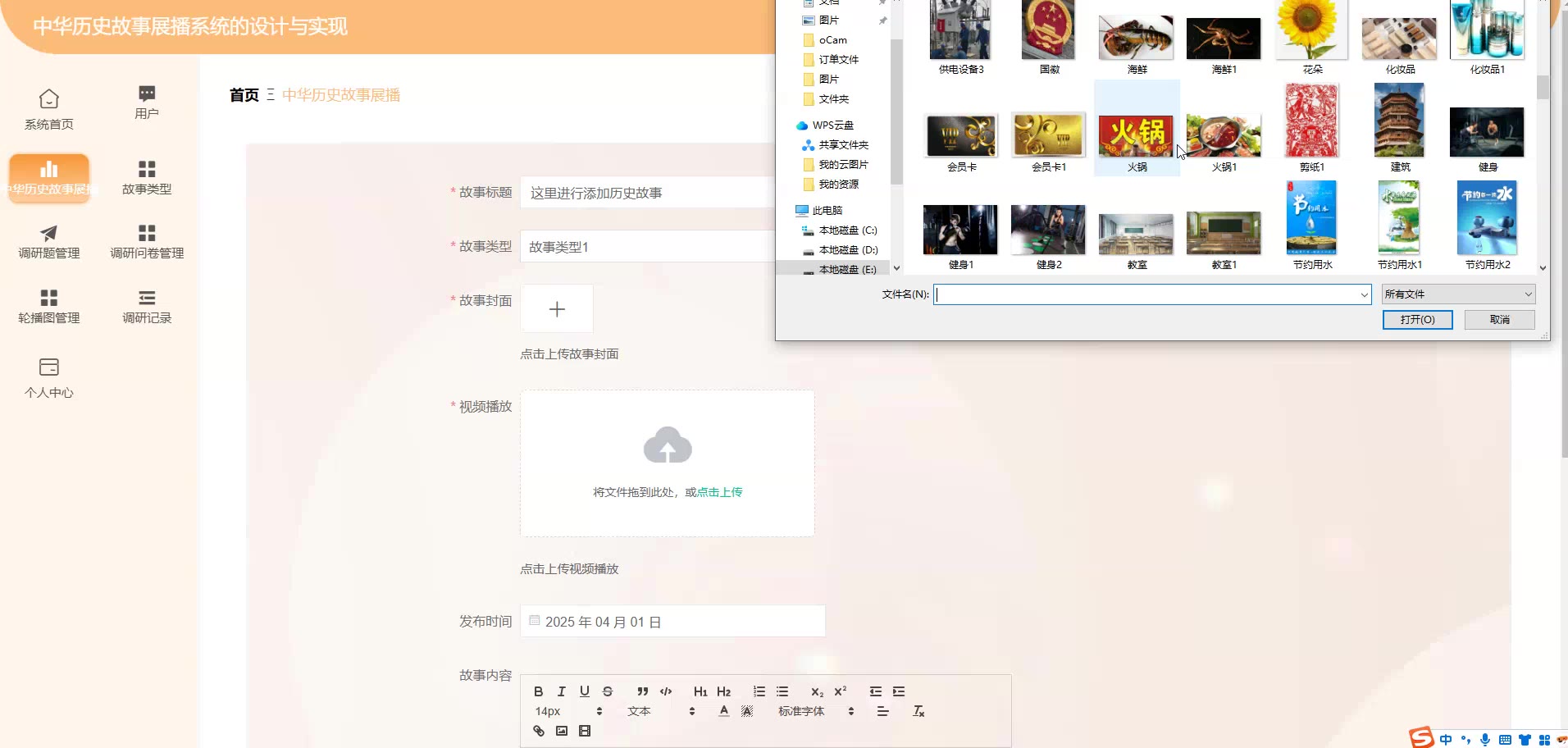
Task: Select the 节约用水2 image file
Action: (1488, 226)
